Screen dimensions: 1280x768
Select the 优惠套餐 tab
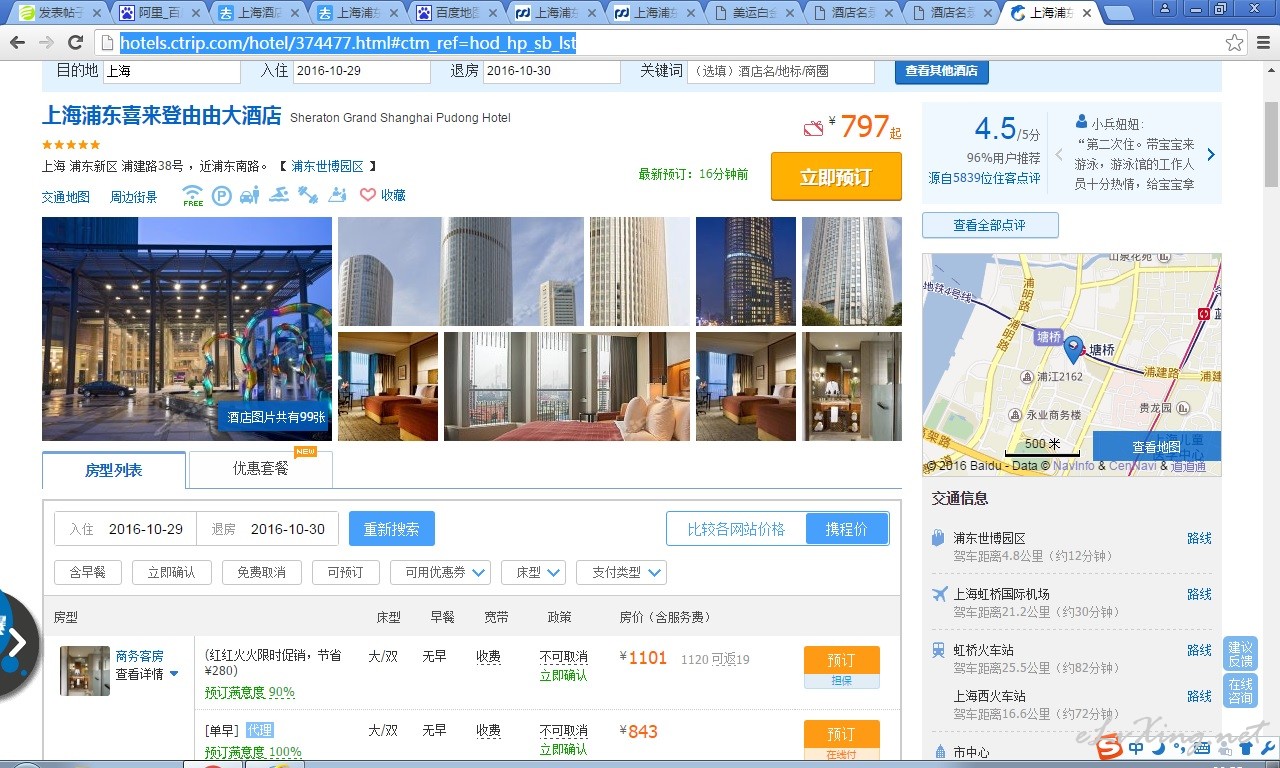[x=261, y=468]
